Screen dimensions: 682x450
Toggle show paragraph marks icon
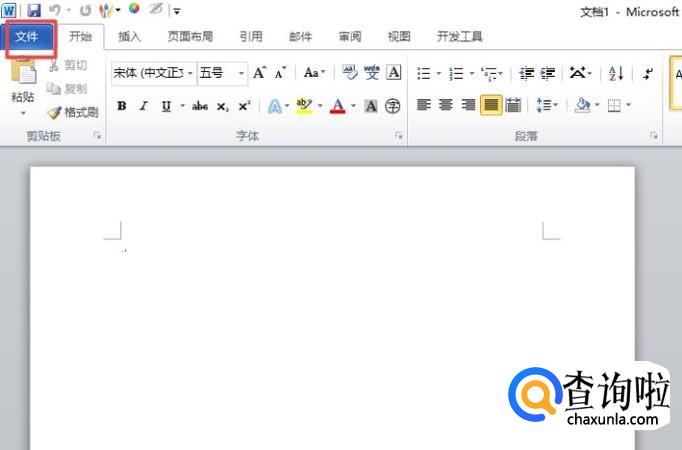point(648,73)
